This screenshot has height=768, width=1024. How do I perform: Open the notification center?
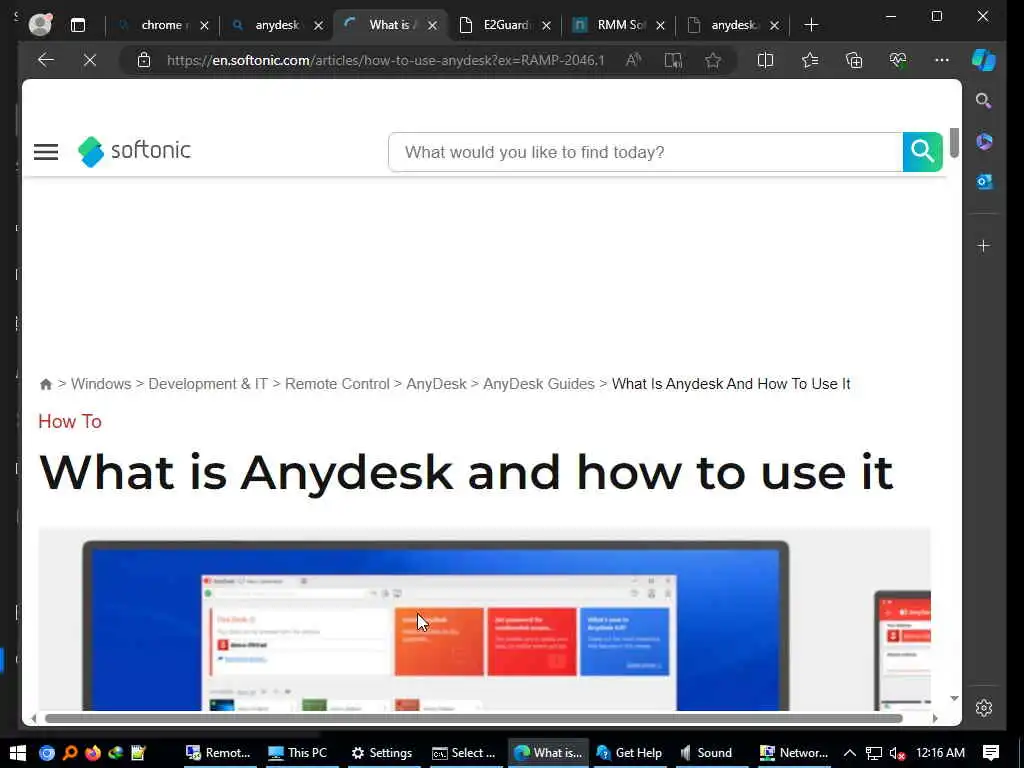991,753
